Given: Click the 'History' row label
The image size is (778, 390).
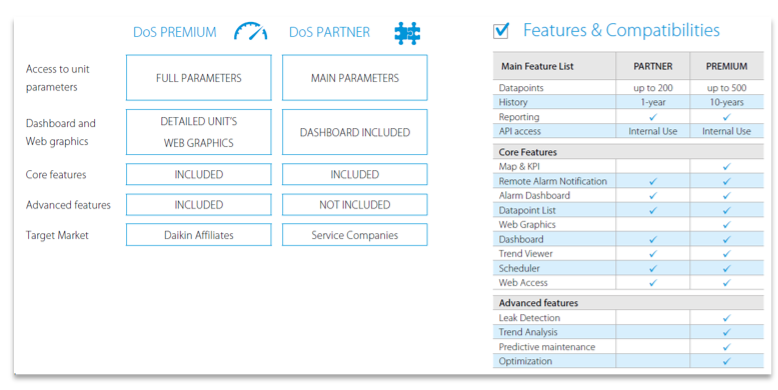Looking at the screenshot, I should tap(513, 102).
